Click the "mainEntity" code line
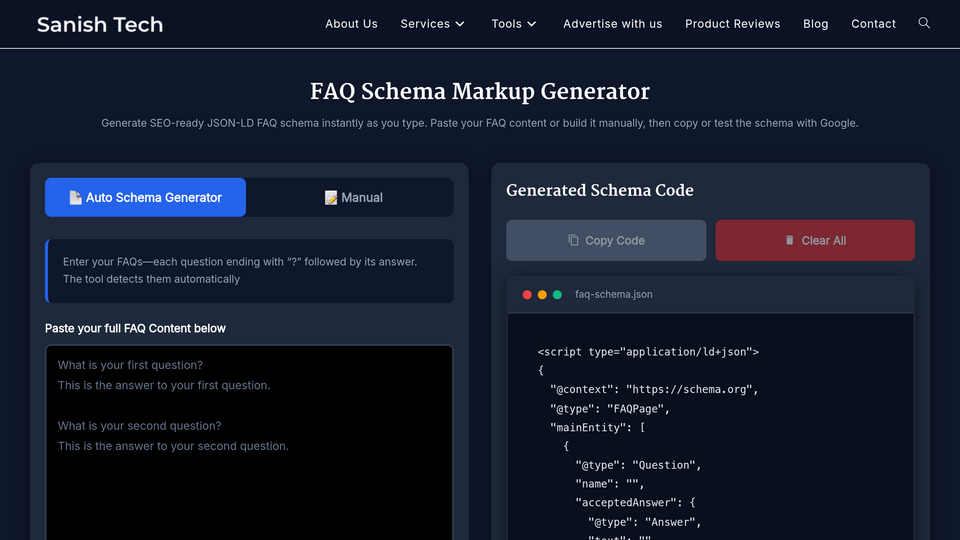Image resolution: width=960 pixels, height=540 pixels. [x=597, y=427]
